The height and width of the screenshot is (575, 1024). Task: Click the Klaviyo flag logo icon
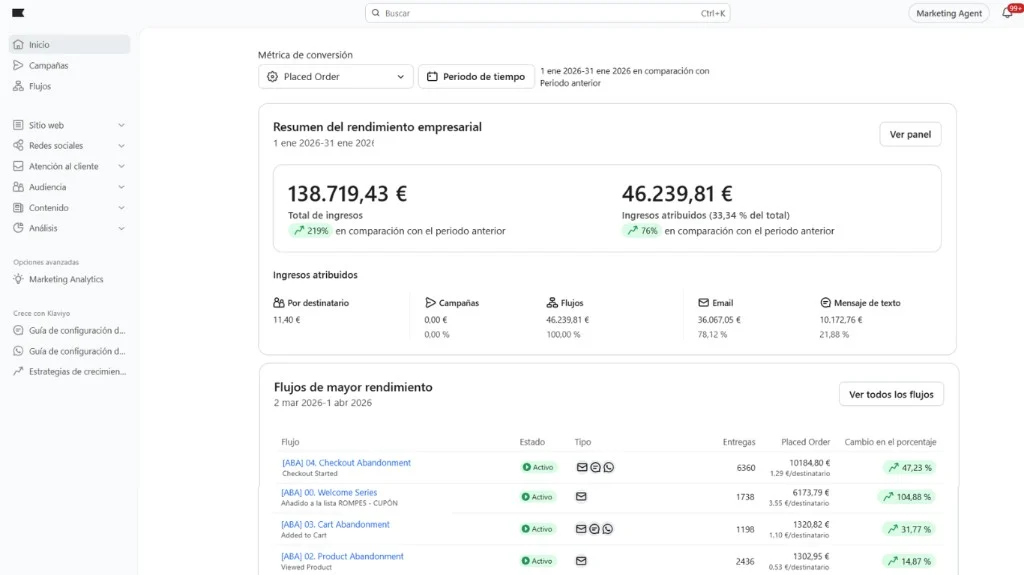pyautogui.click(x=19, y=13)
